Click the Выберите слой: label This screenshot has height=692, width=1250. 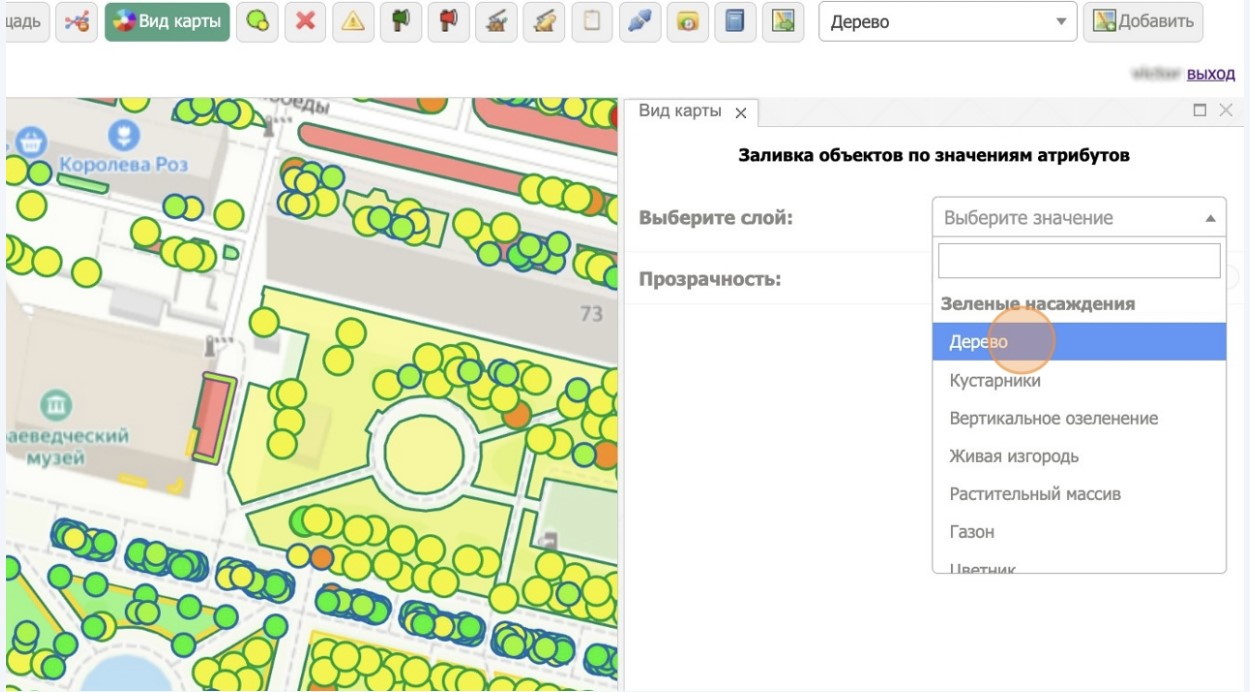tap(716, 217)
